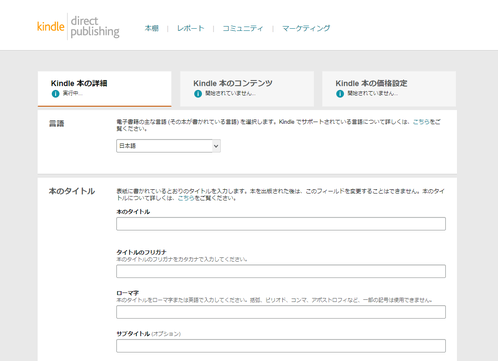Click こちら link in book title description
The image size is (498, 361).
186,198
